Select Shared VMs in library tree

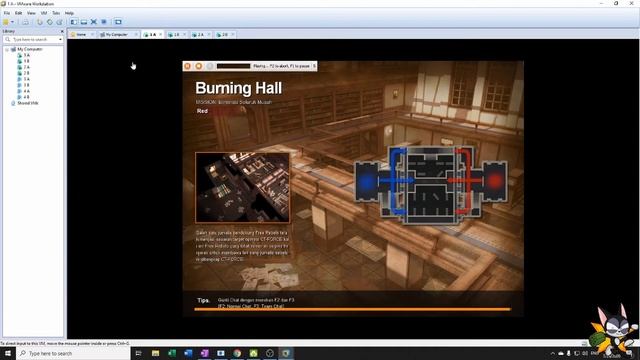coord(24,103)
